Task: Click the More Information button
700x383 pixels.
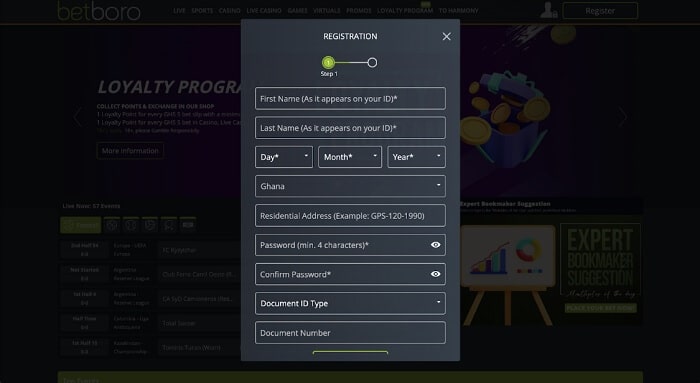Action: point(130,151)
